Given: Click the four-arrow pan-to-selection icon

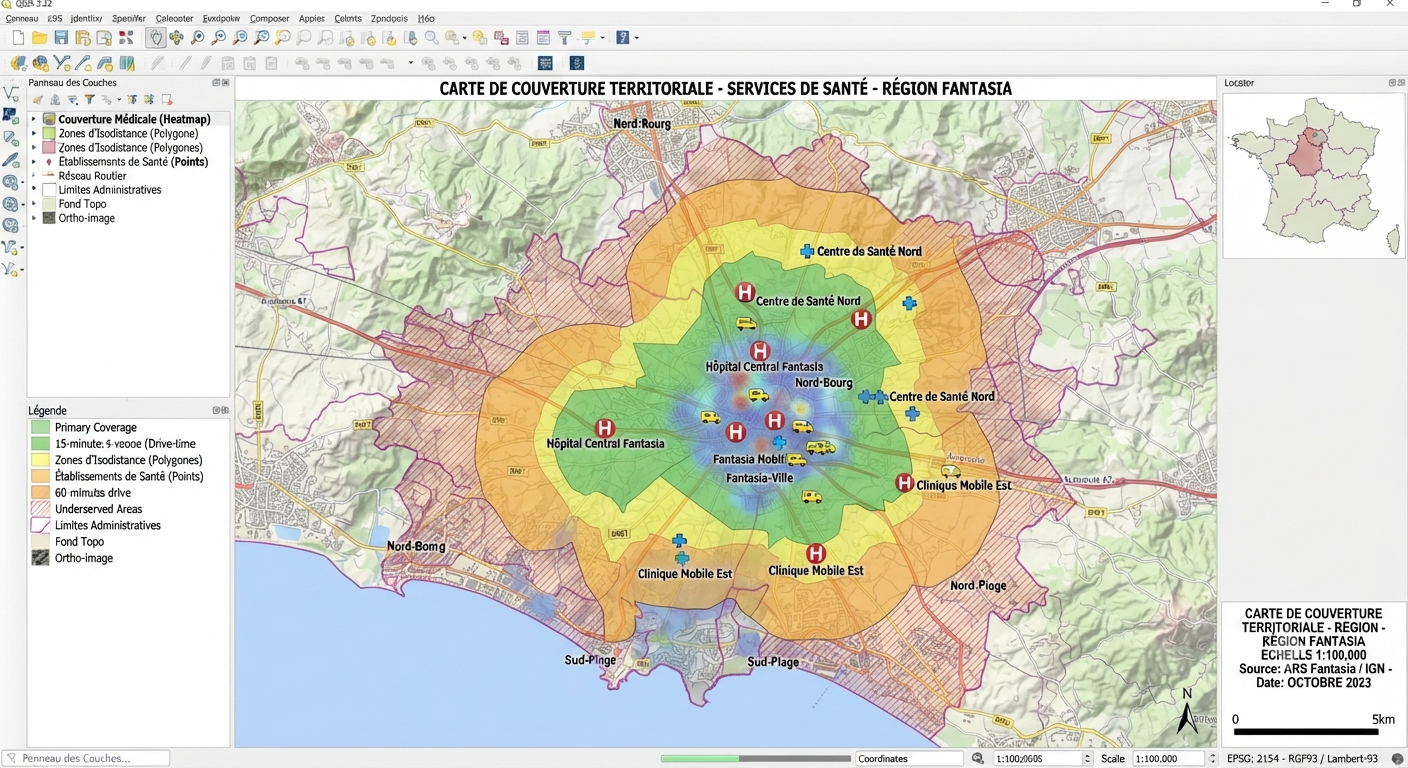Looking at the screenshot, I should 176,38.
